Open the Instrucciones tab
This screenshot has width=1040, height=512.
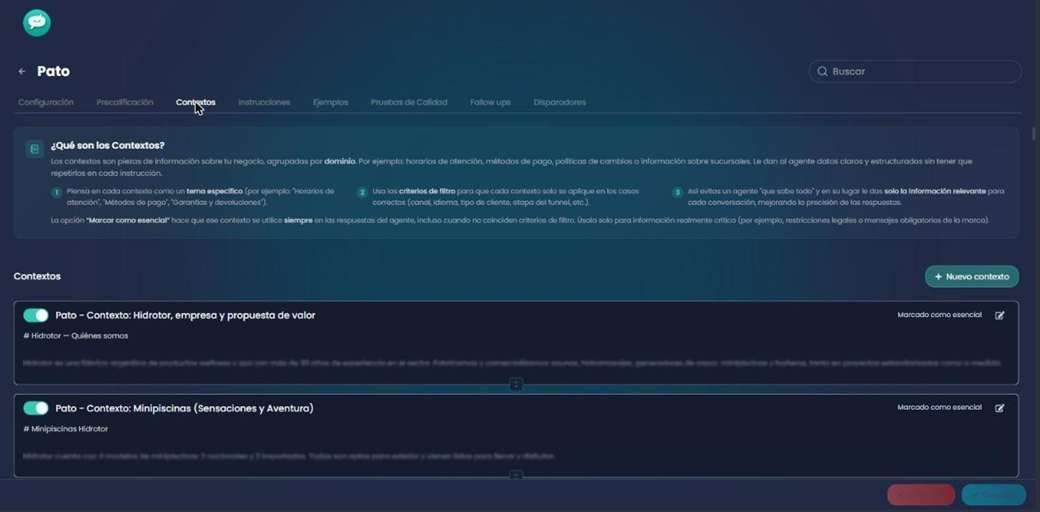(x=264, y=102)
